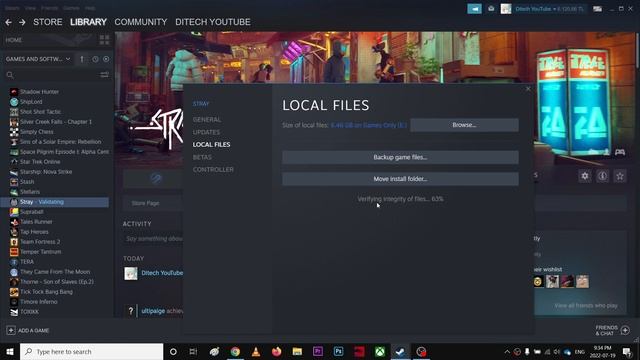
Task: Click Move install folder button
Action: 400,179
